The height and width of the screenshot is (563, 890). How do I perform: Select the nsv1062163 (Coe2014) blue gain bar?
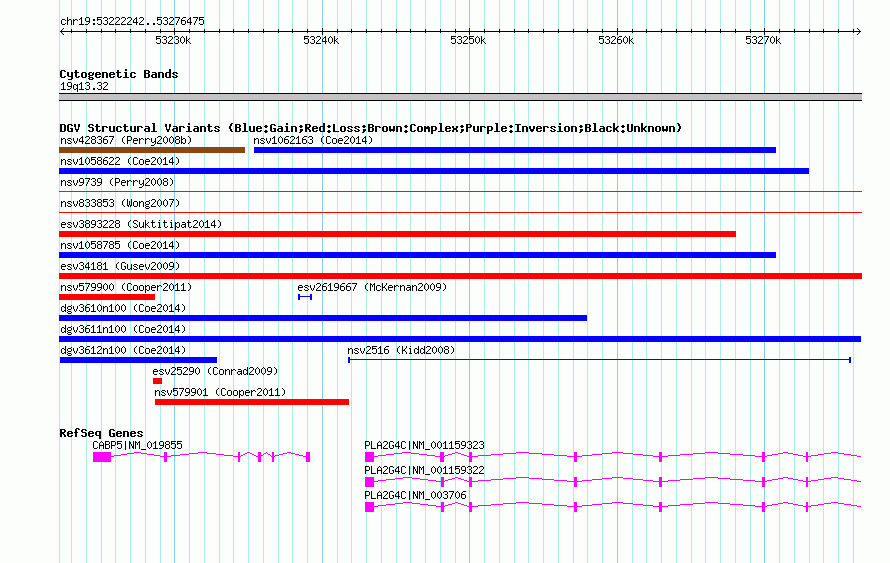click(515, 150)
